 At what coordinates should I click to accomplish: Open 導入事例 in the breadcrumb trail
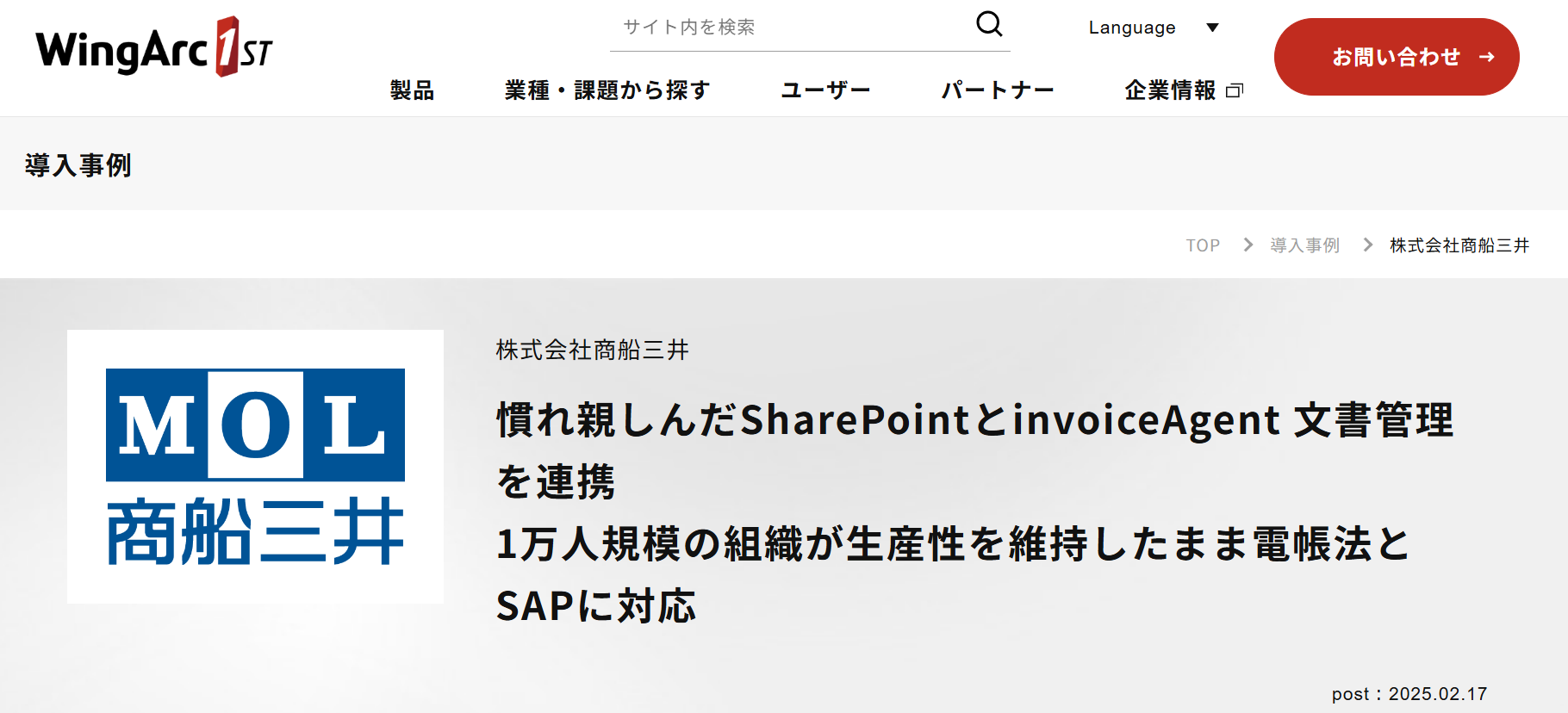pos(1304,245)
